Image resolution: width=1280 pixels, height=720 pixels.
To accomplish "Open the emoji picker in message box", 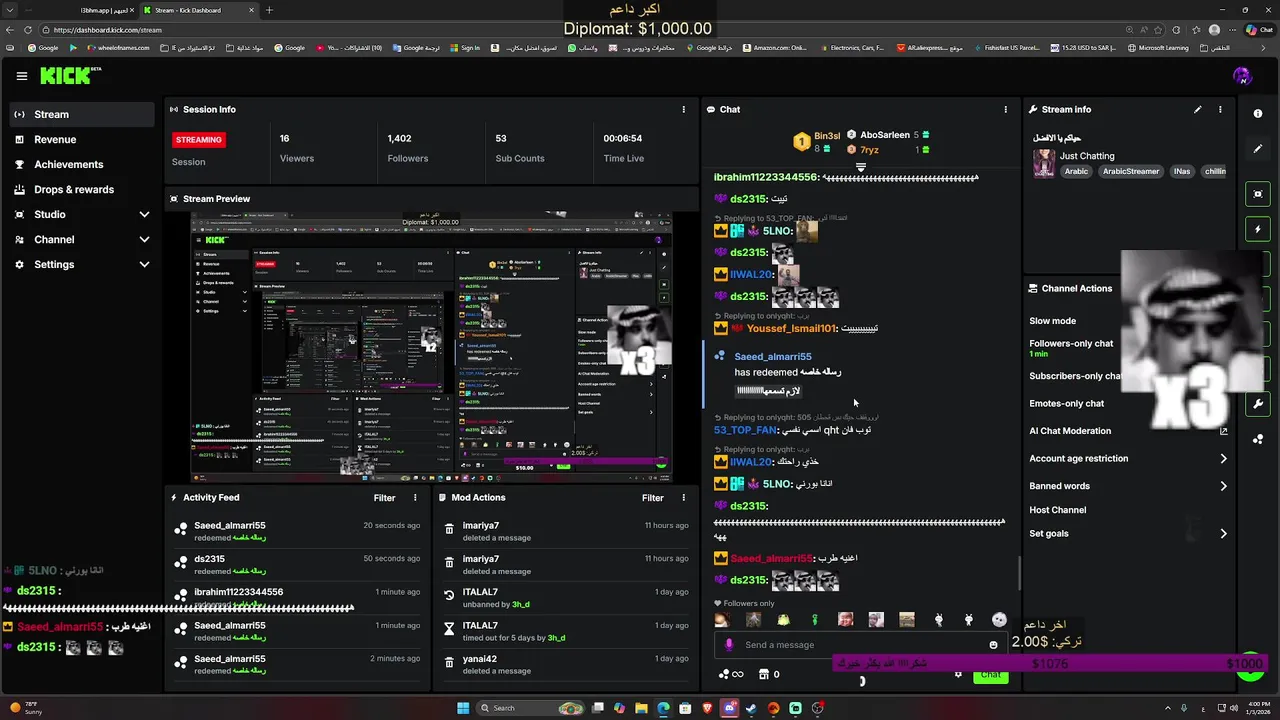I will point(993,645).
